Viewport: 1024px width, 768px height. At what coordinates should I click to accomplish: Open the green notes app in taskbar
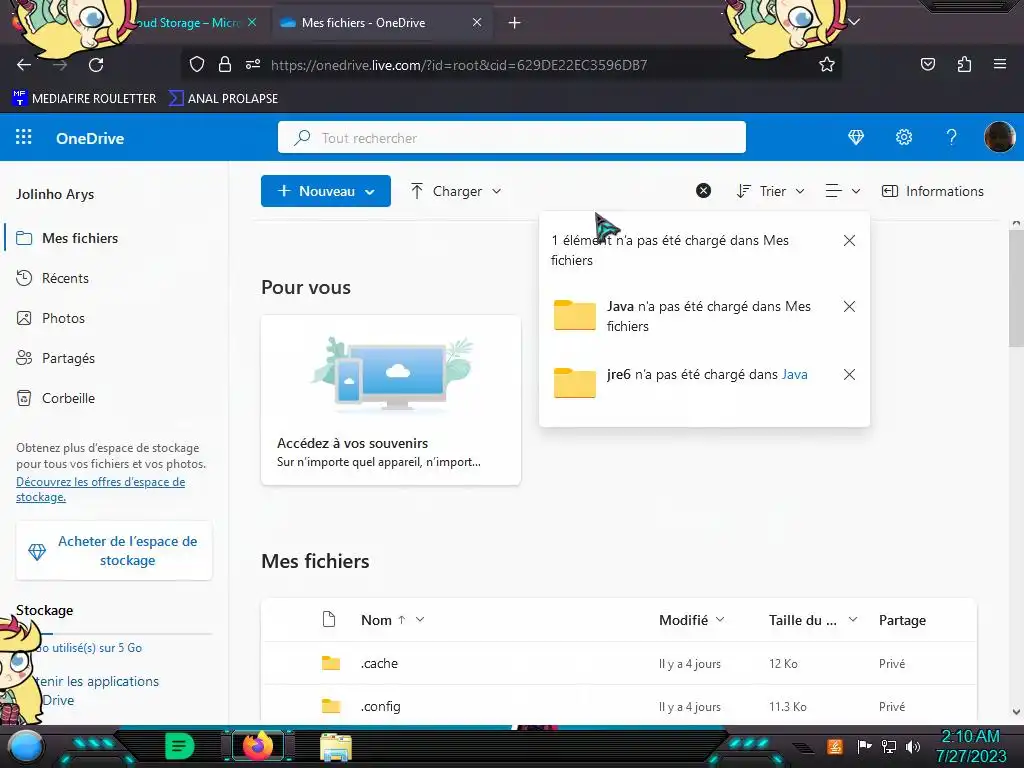click(x=179, y=746)
